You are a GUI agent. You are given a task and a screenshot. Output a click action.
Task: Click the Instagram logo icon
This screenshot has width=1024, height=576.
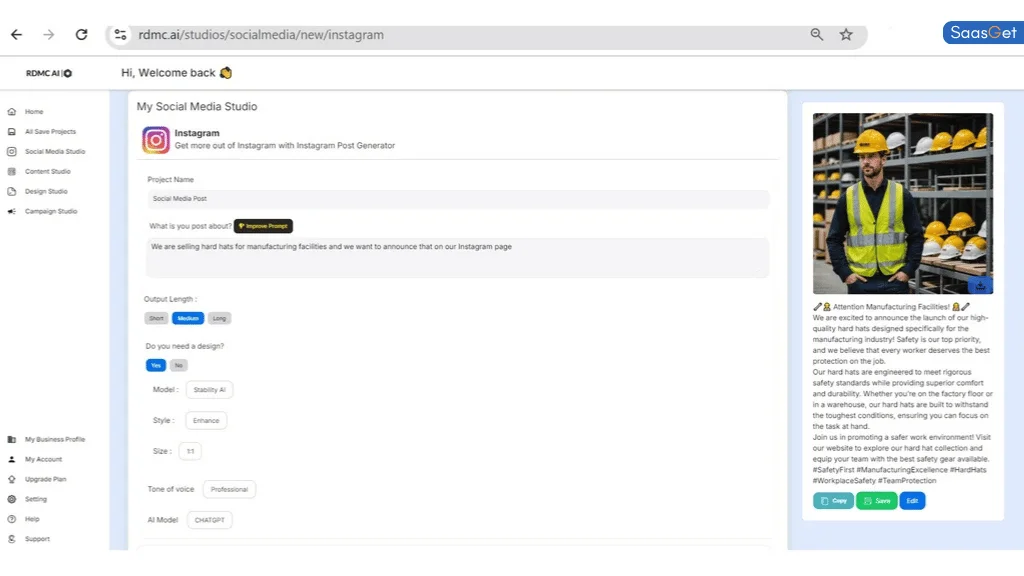click(x=155, y=139)
